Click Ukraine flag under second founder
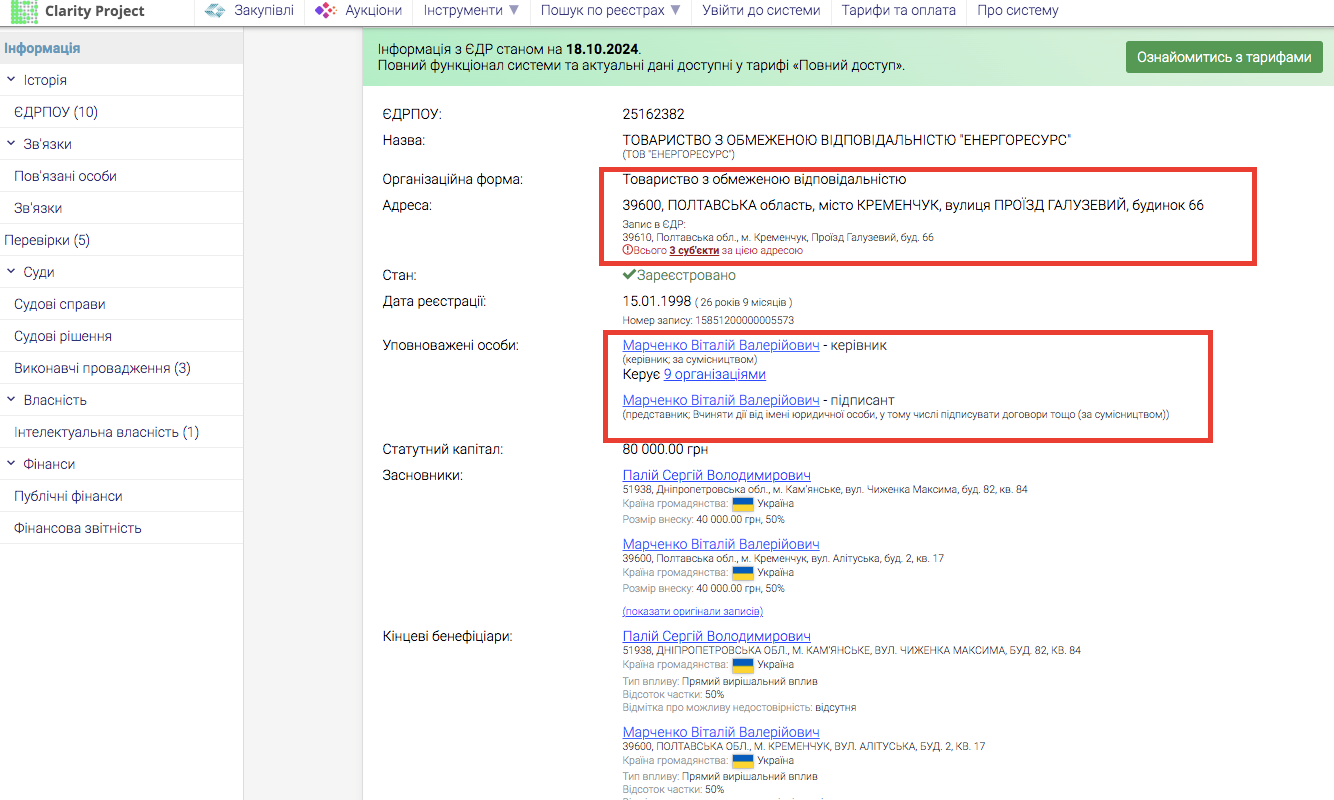The height and width of the screenshot is (800, 1334). point(743,573)
